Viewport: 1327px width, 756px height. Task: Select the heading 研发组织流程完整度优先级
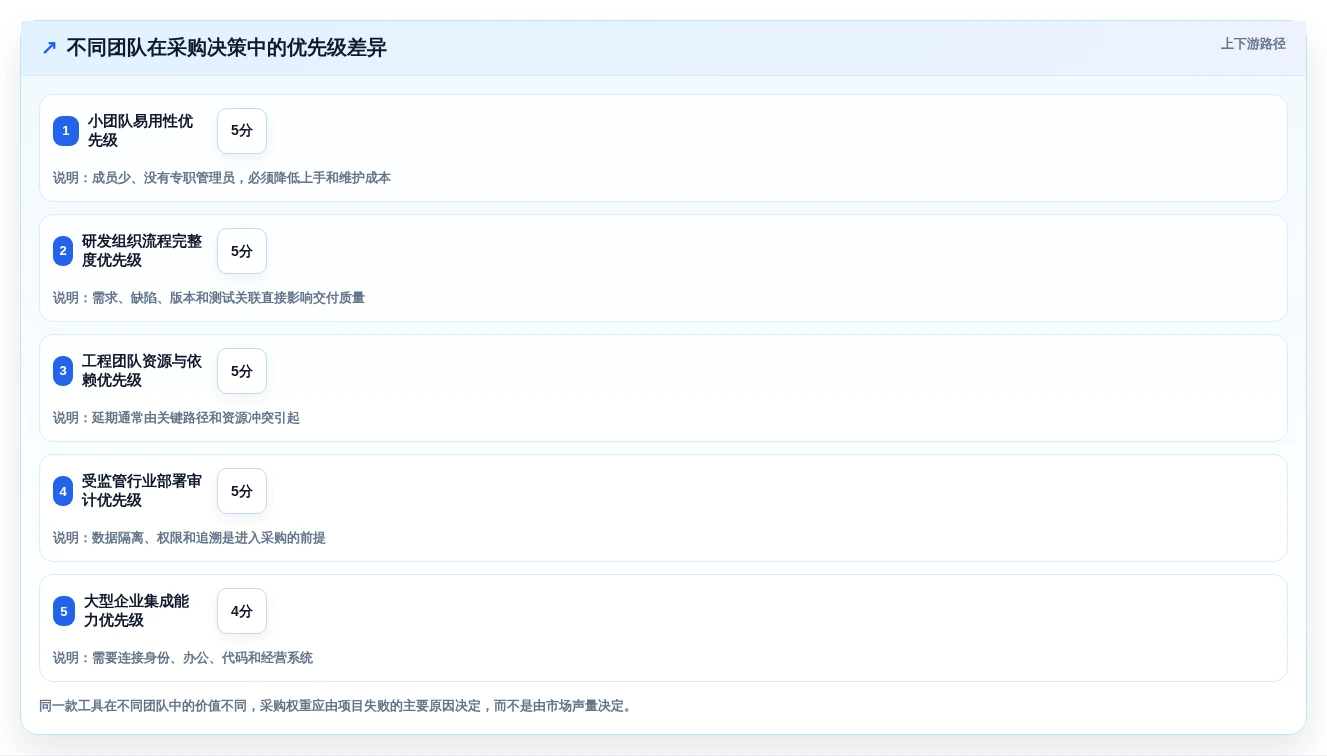142,251
